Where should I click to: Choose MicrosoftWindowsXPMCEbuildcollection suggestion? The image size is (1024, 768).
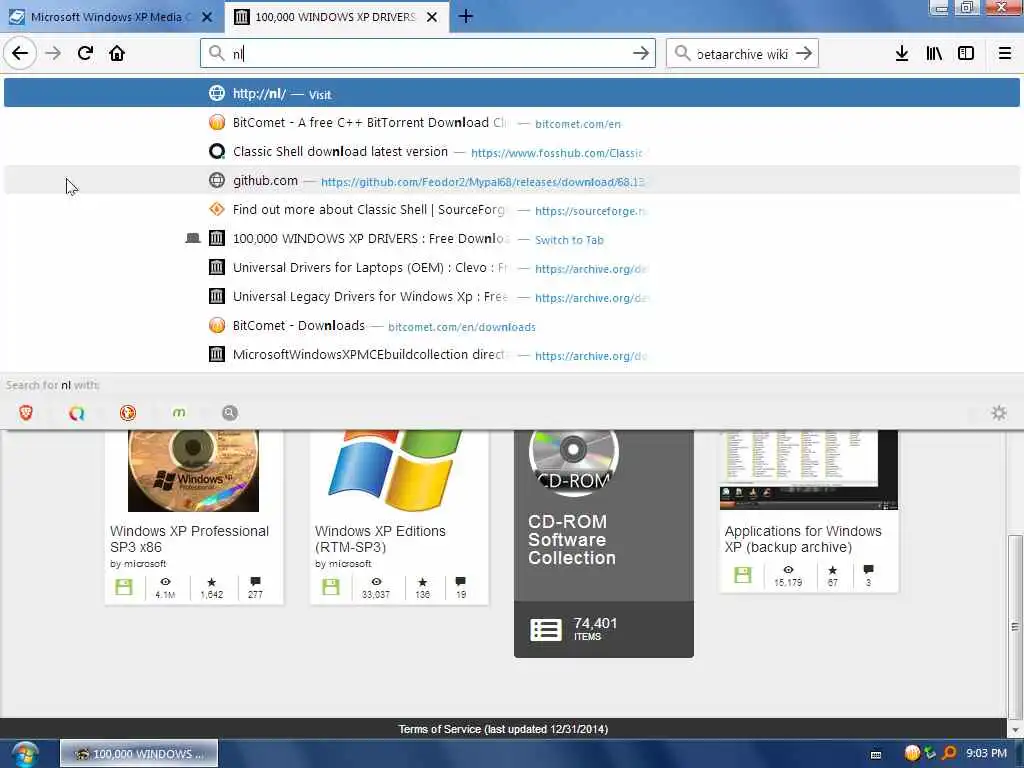512,355
